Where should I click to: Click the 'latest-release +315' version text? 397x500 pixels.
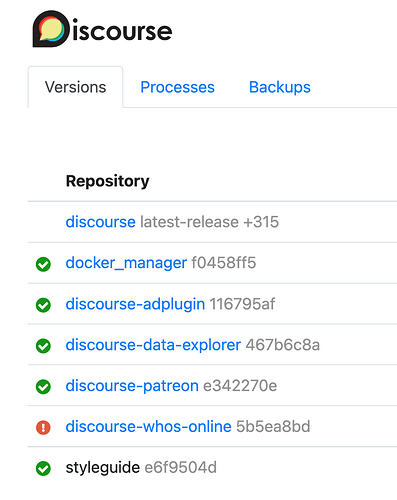point(209,222)
